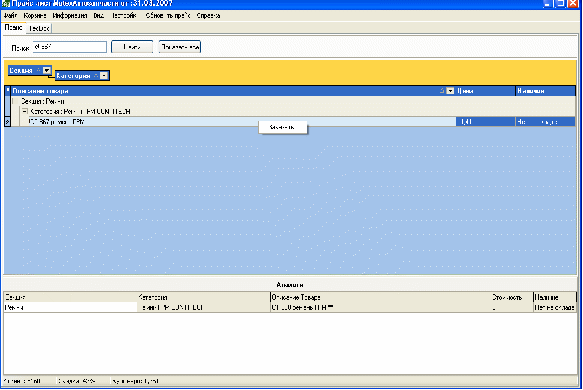The height and width of the screenshot is (390, 583).
Task: Open the Корзина menu
Action: point(35,16)
